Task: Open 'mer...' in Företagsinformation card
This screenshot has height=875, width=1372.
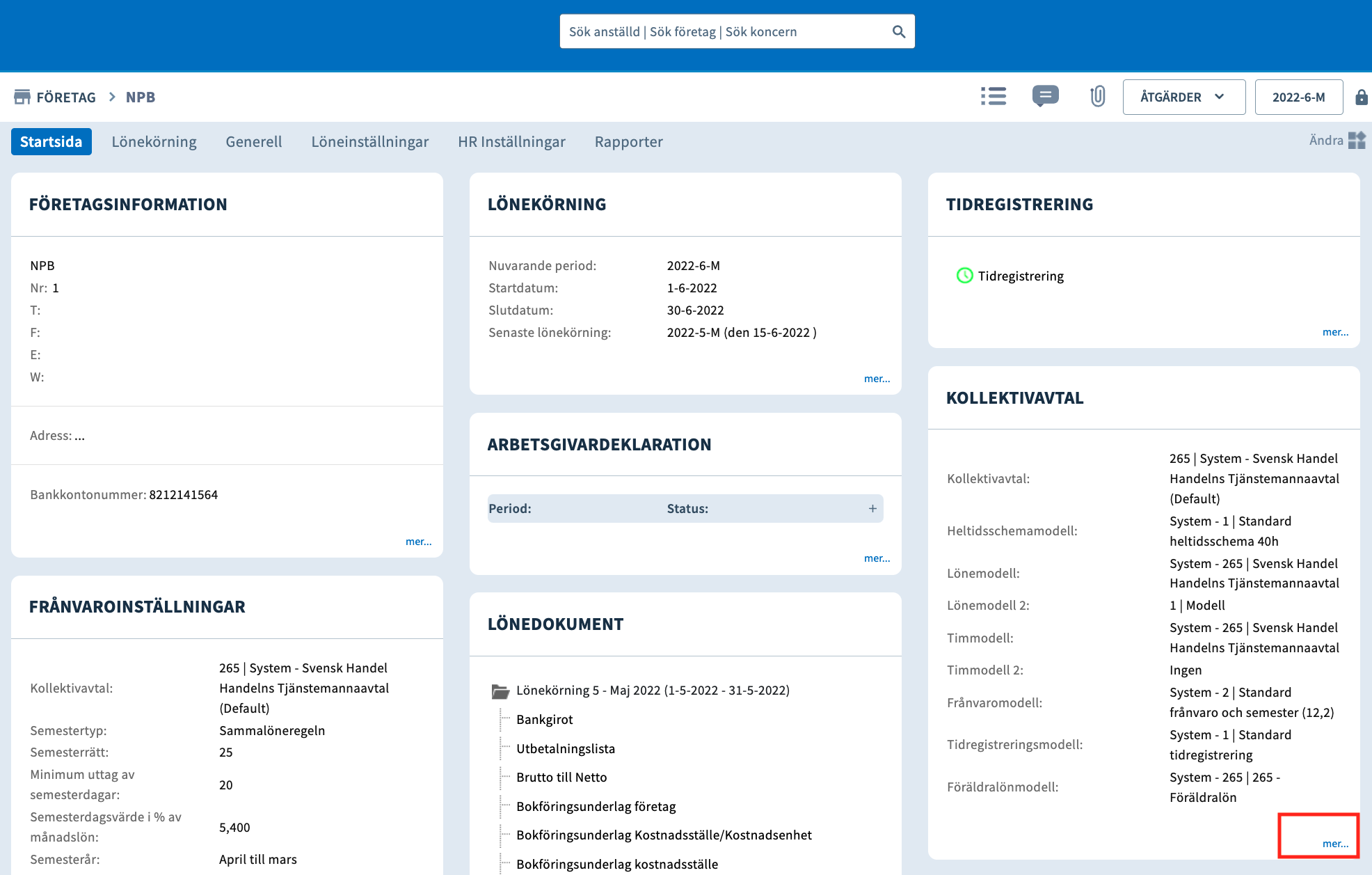Action: tap(419, 542)
